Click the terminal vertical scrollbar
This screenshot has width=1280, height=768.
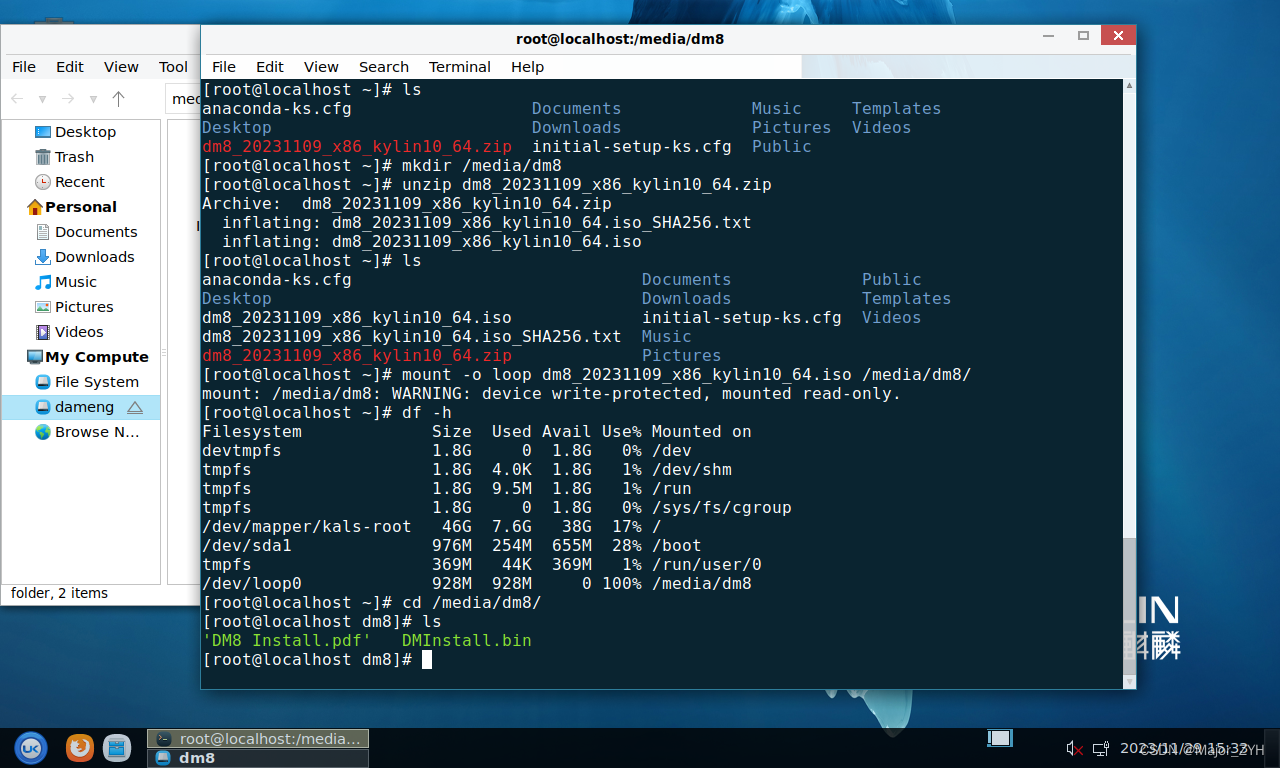(x=1129, y=400)
